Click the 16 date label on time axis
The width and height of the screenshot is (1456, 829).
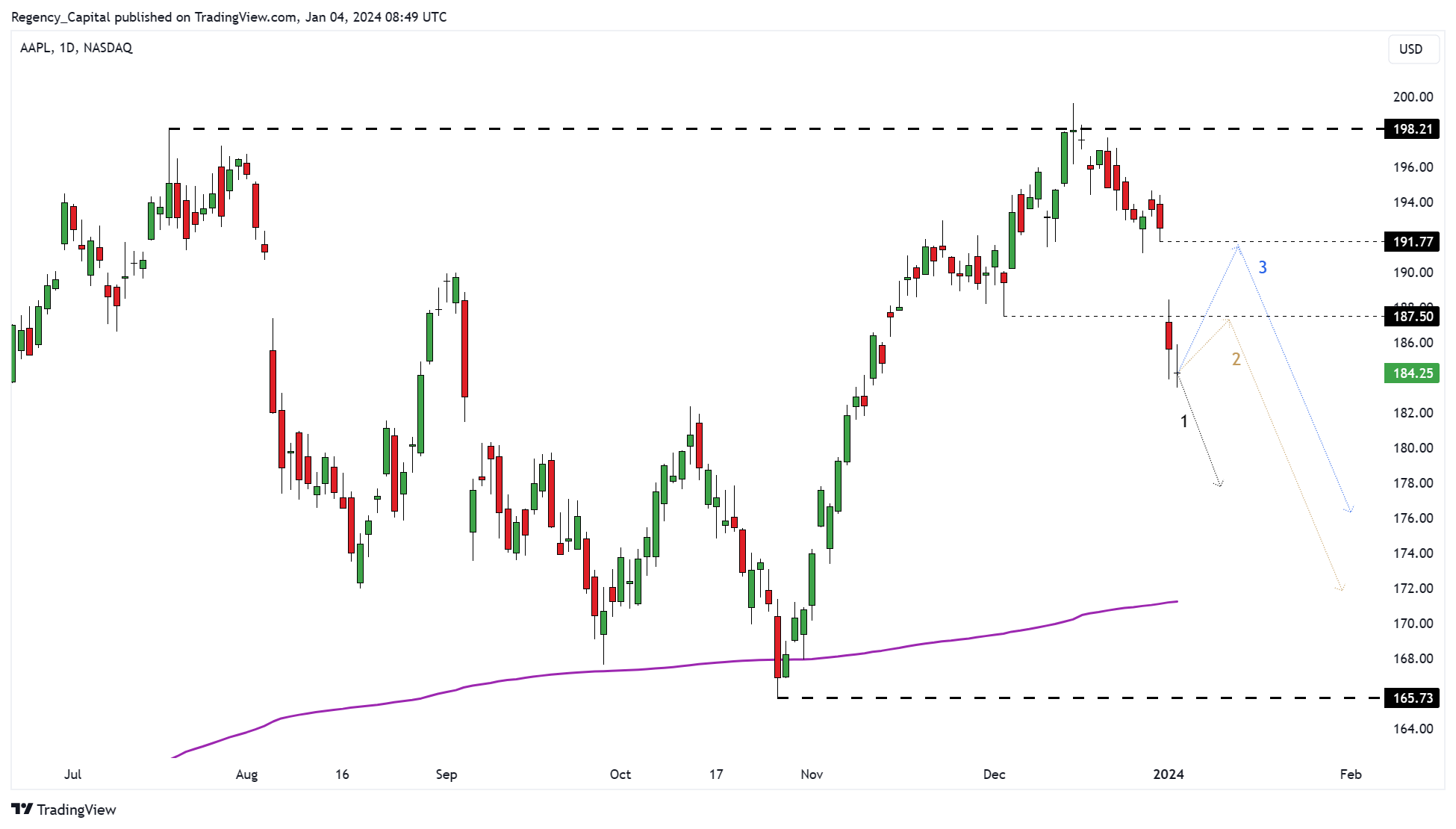[x=342, y=774]
